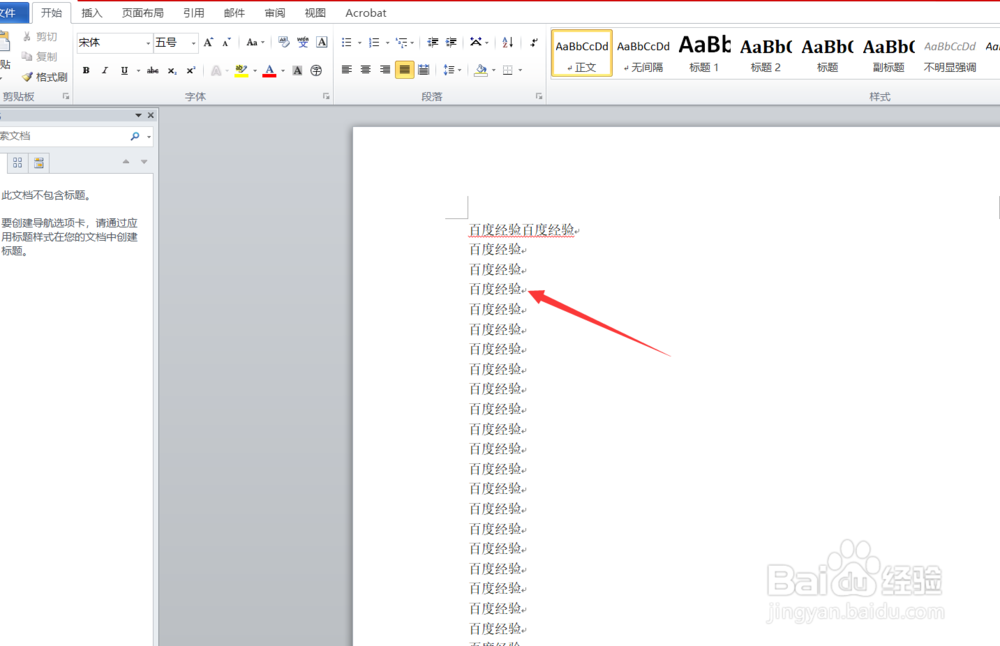
Task: Browse pages view in navigation pane
Action: [18, 163]
